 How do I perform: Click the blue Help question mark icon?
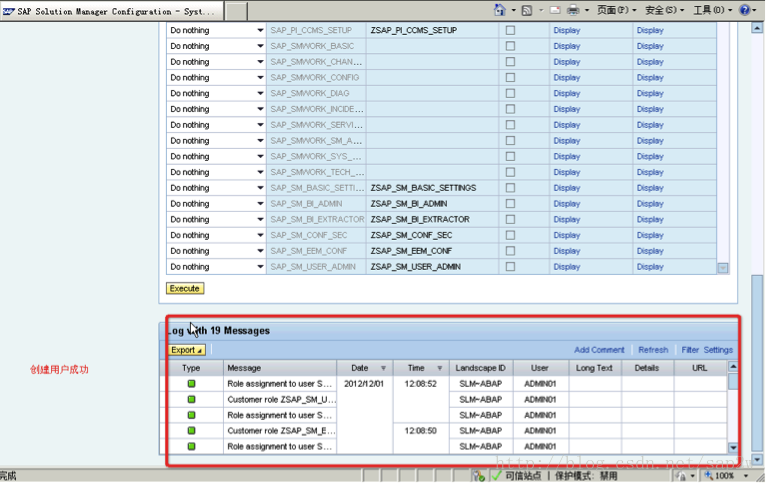745,10
